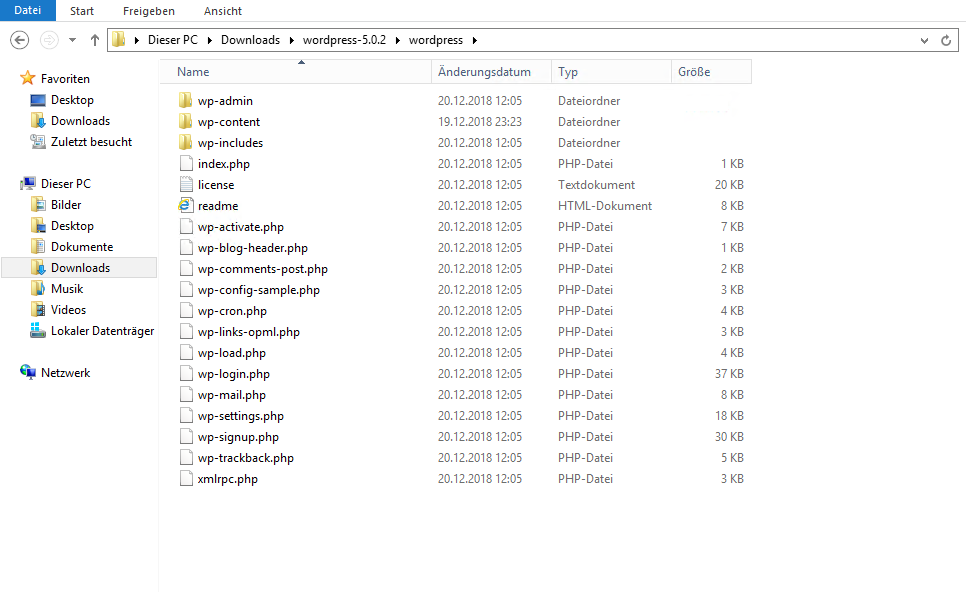Select the wp-content folder icon
This screenshot has height=592, width=966.
pos(185,121)
